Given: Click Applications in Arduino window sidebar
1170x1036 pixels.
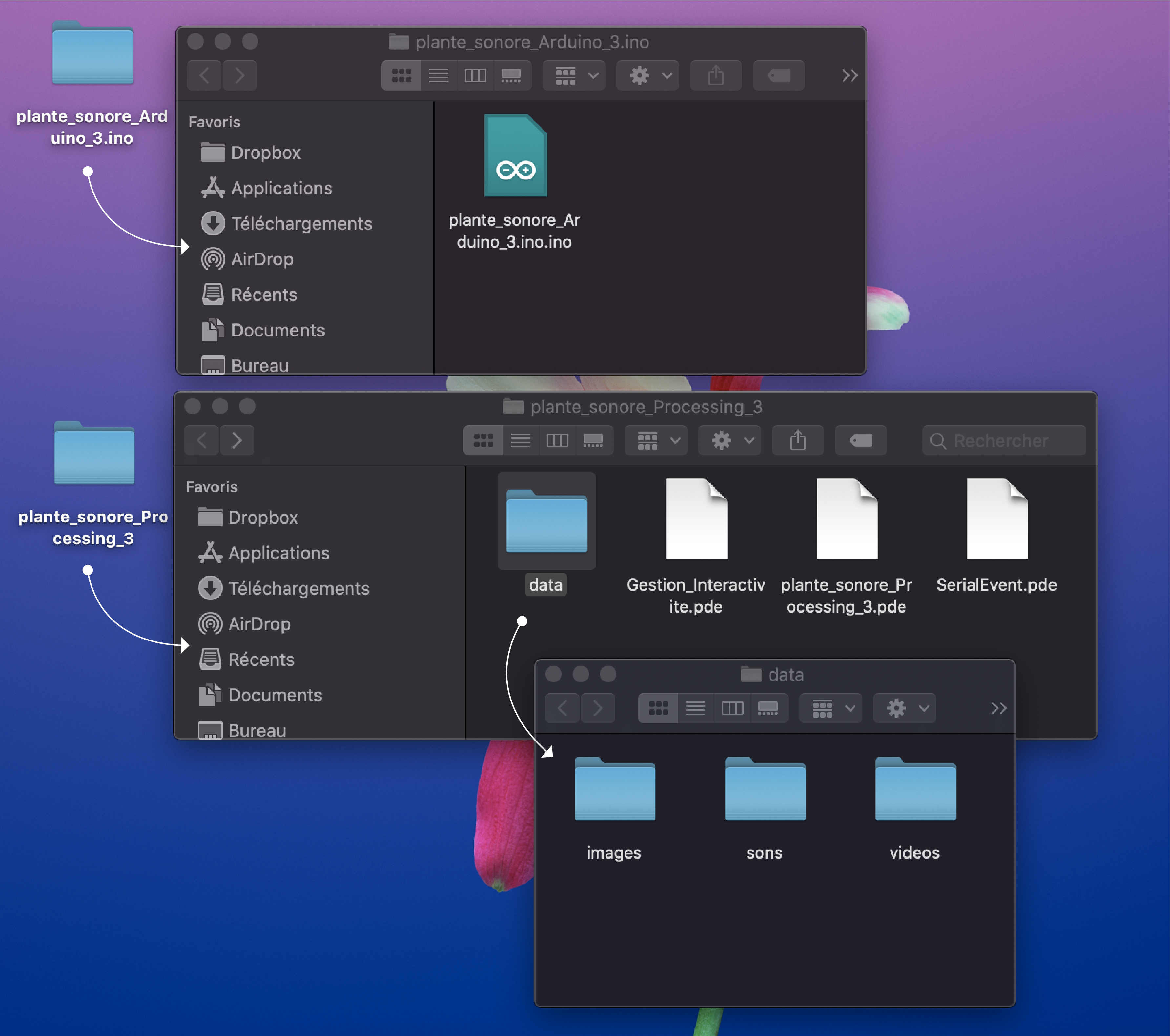Looking at the screenshot, I should 281,188.
